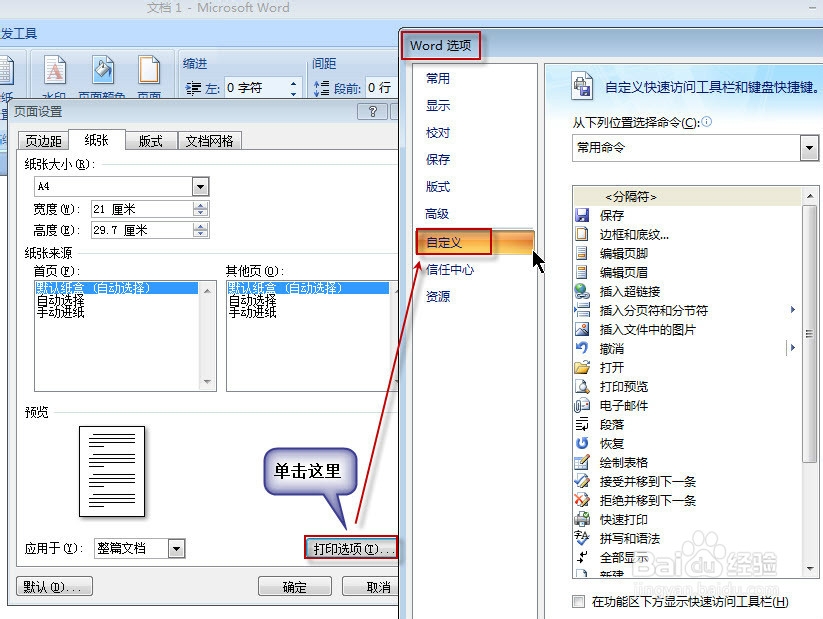Open Resources (资源) category
Viewport: 823px width, 619px height.
pos(438,297)
